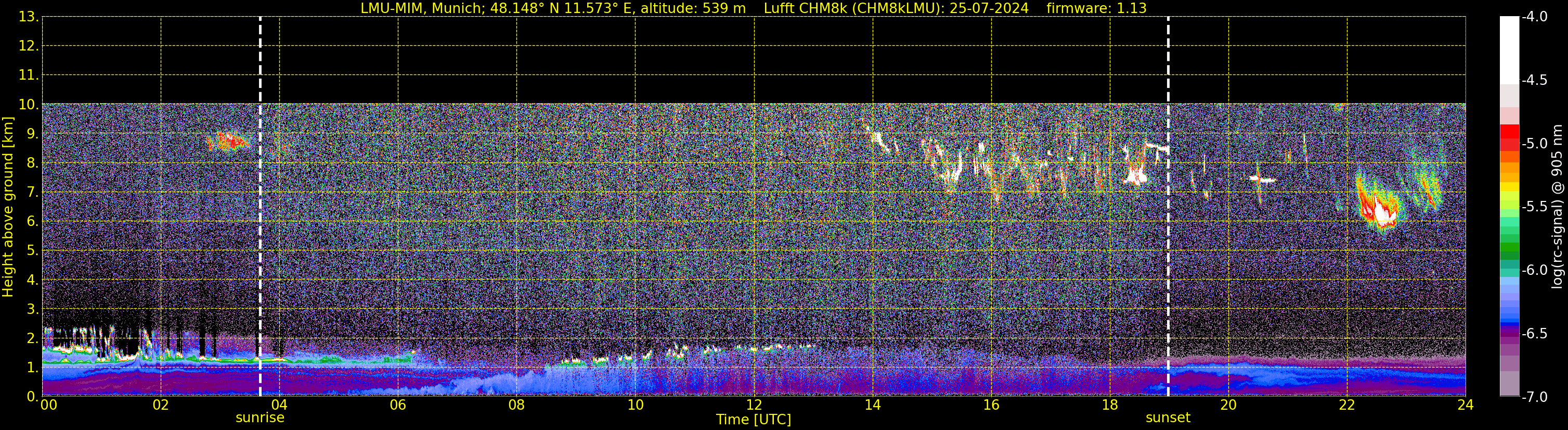
Task: Click the sunset label below the axis
Action: (x=1168, y=418)
